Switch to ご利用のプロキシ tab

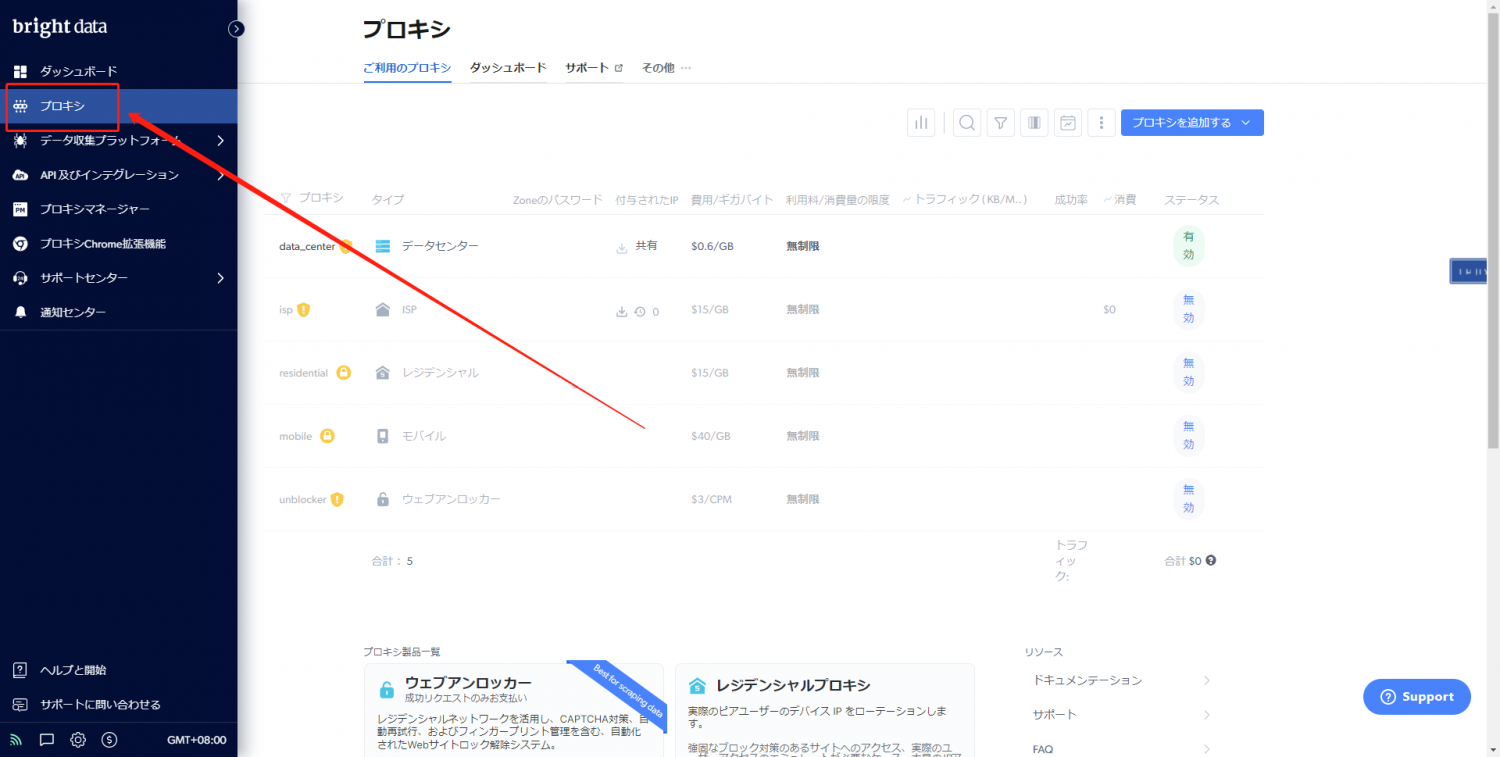coord(407,68)
